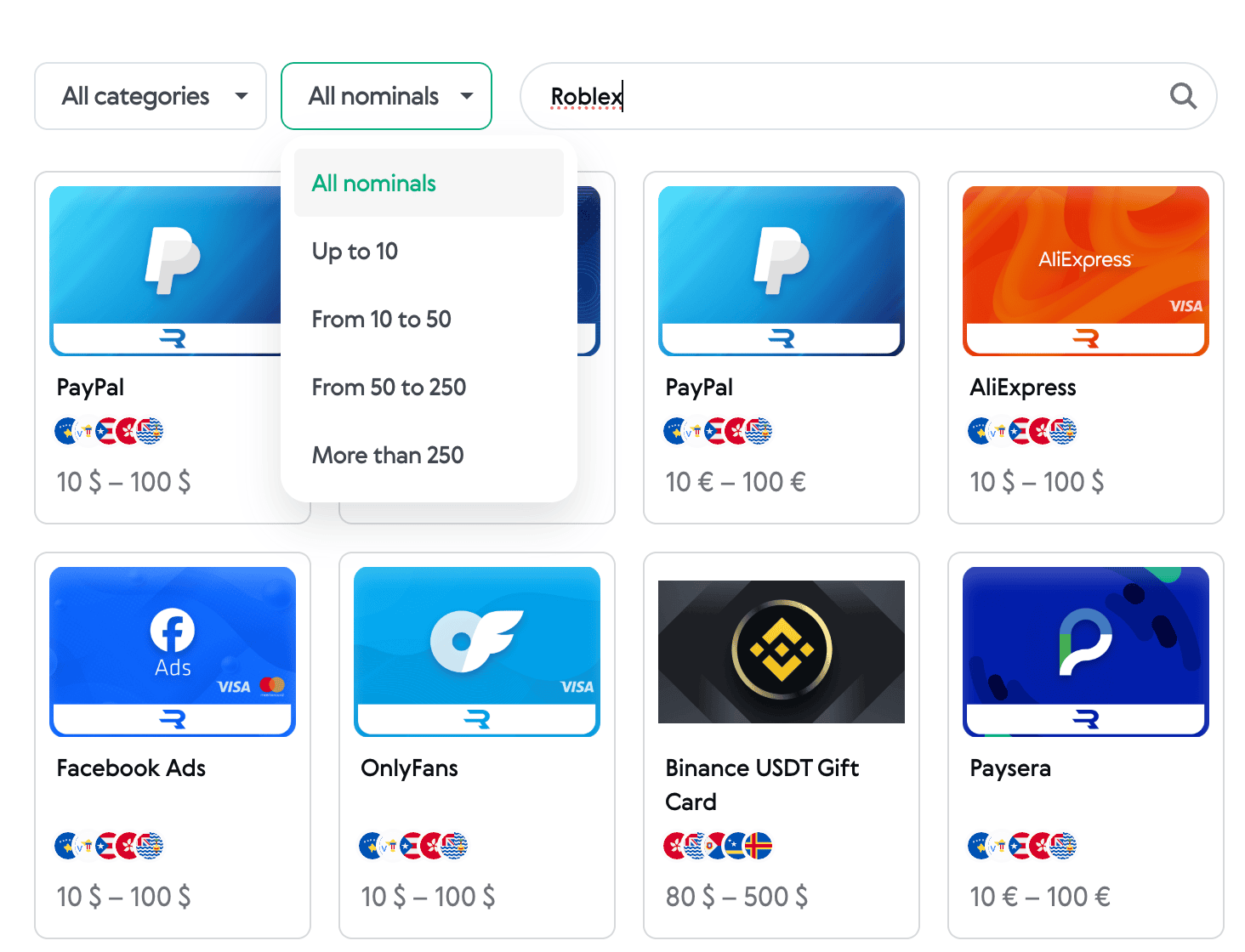
Task: Click the magnifying glass search icon
Action: pyautogui.click(x=1183, y=96)
